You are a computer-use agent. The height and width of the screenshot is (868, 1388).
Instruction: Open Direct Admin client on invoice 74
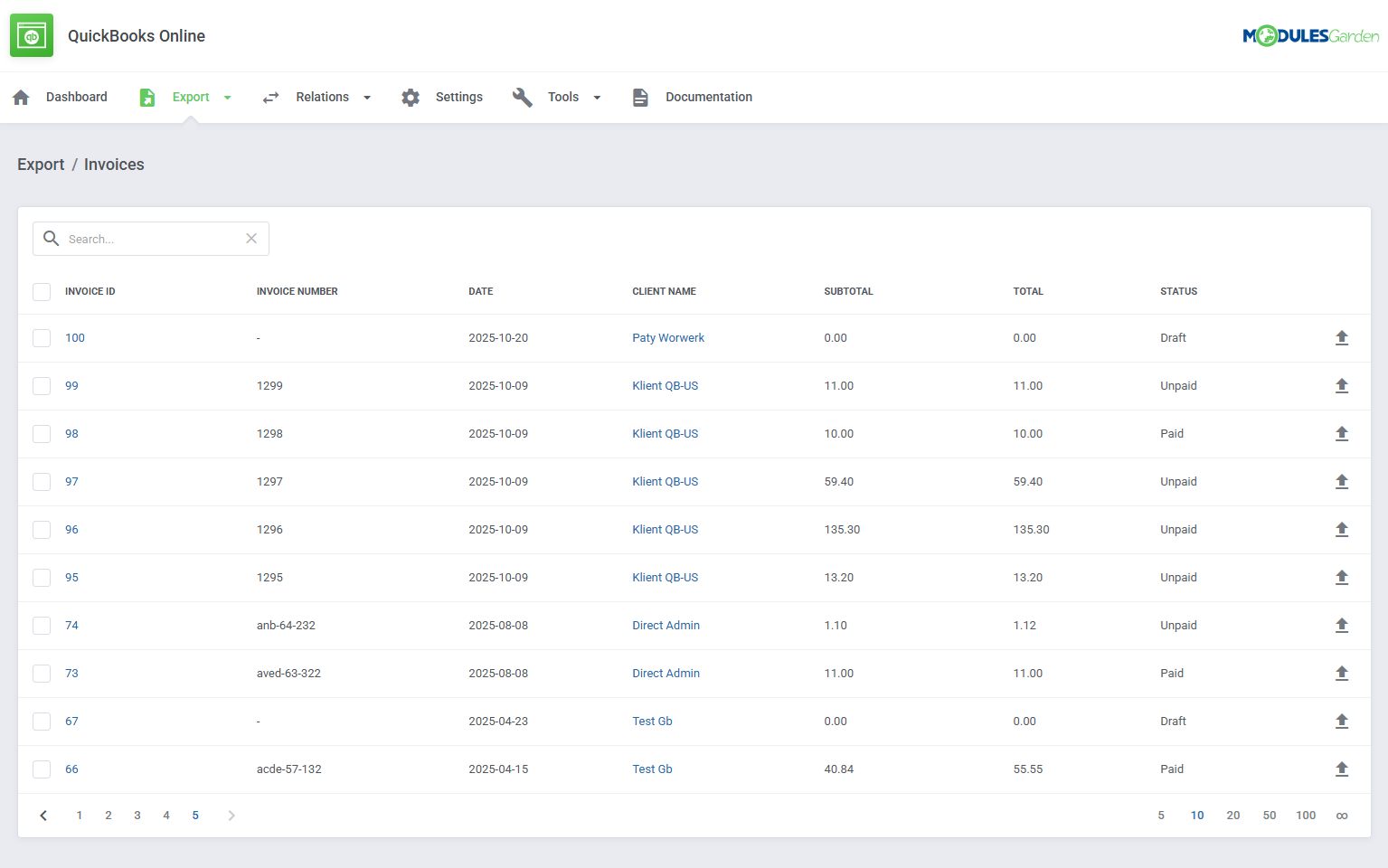666,626
